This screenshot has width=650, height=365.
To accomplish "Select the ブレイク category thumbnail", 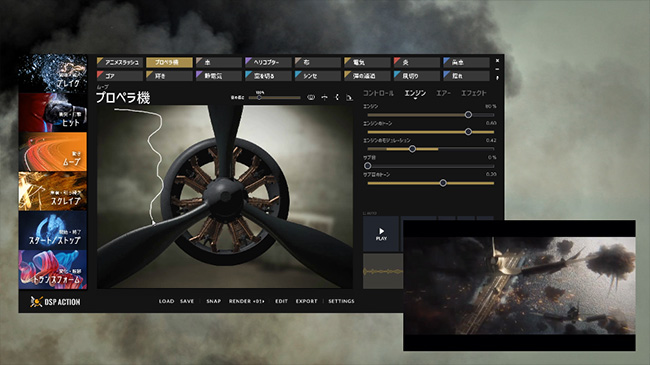I will [x=53, y=73].
